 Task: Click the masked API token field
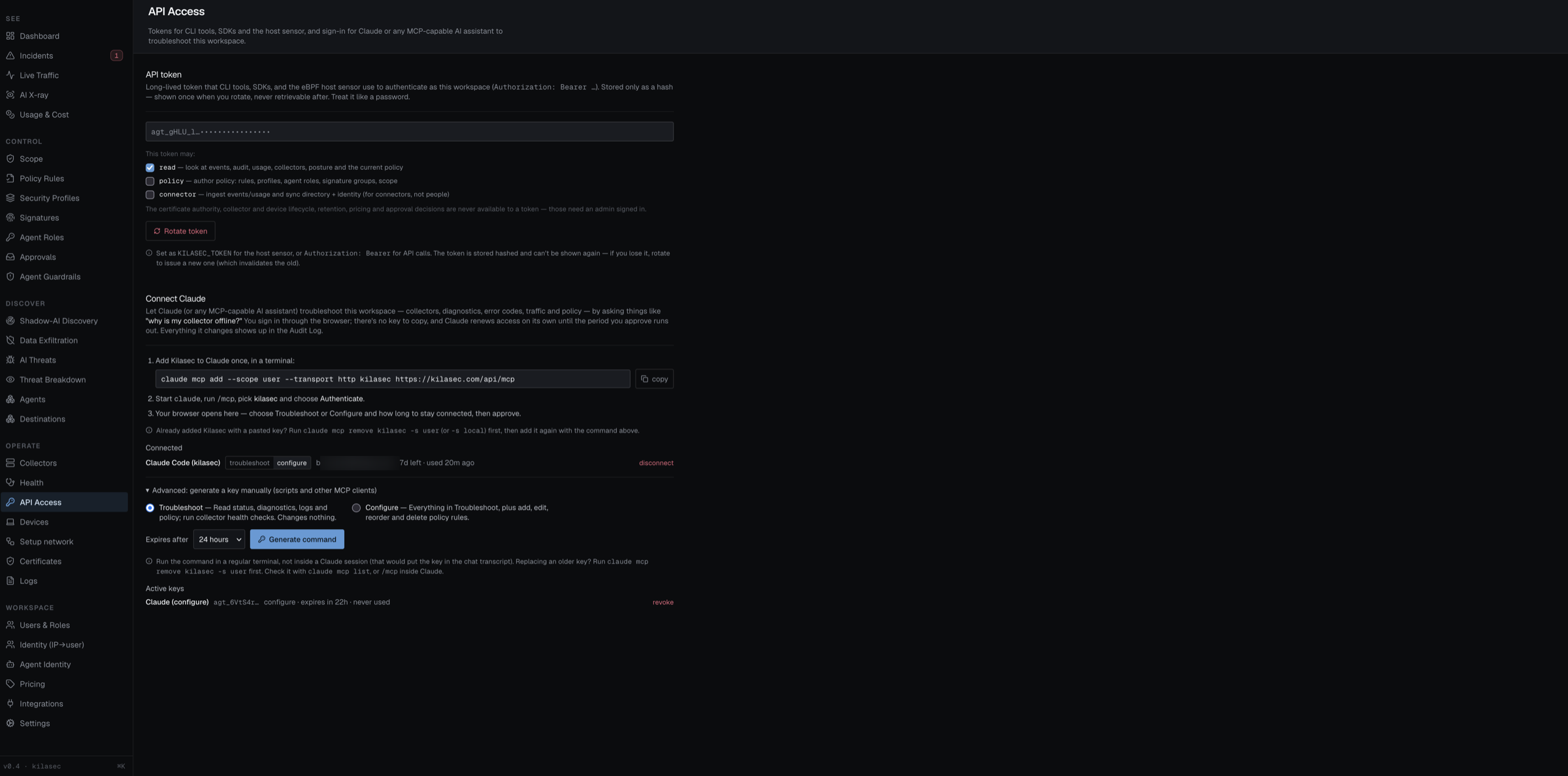click(x=410, y=131)
